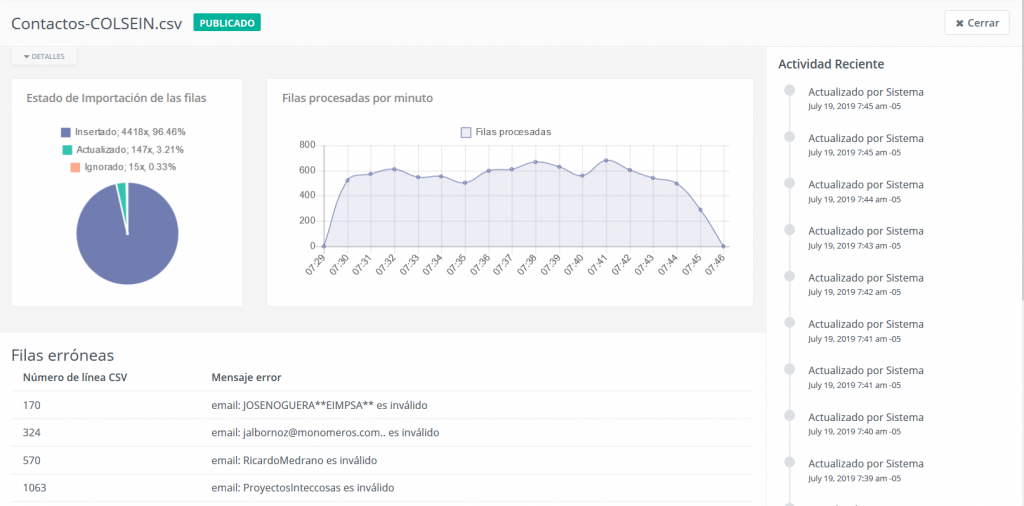Click the line chart point at 07:30
Viewport: 1024px width, 506px height.
tap(347, 180)
